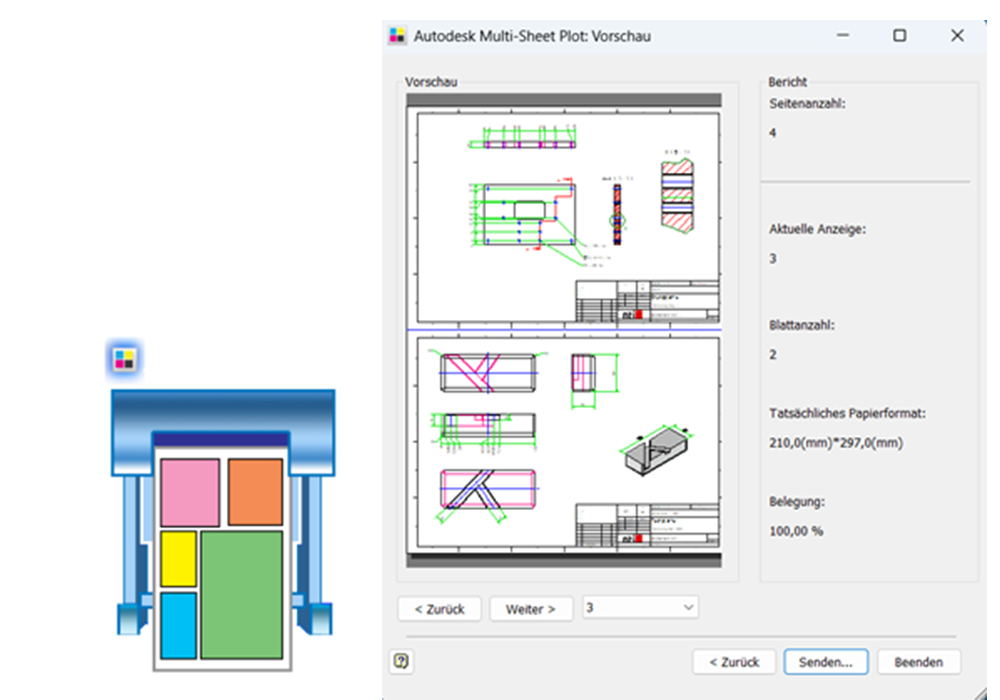Open the page number dropdown showing 3
The height and width of the screenshot is (700, 1000).
(x=640, y=608)
